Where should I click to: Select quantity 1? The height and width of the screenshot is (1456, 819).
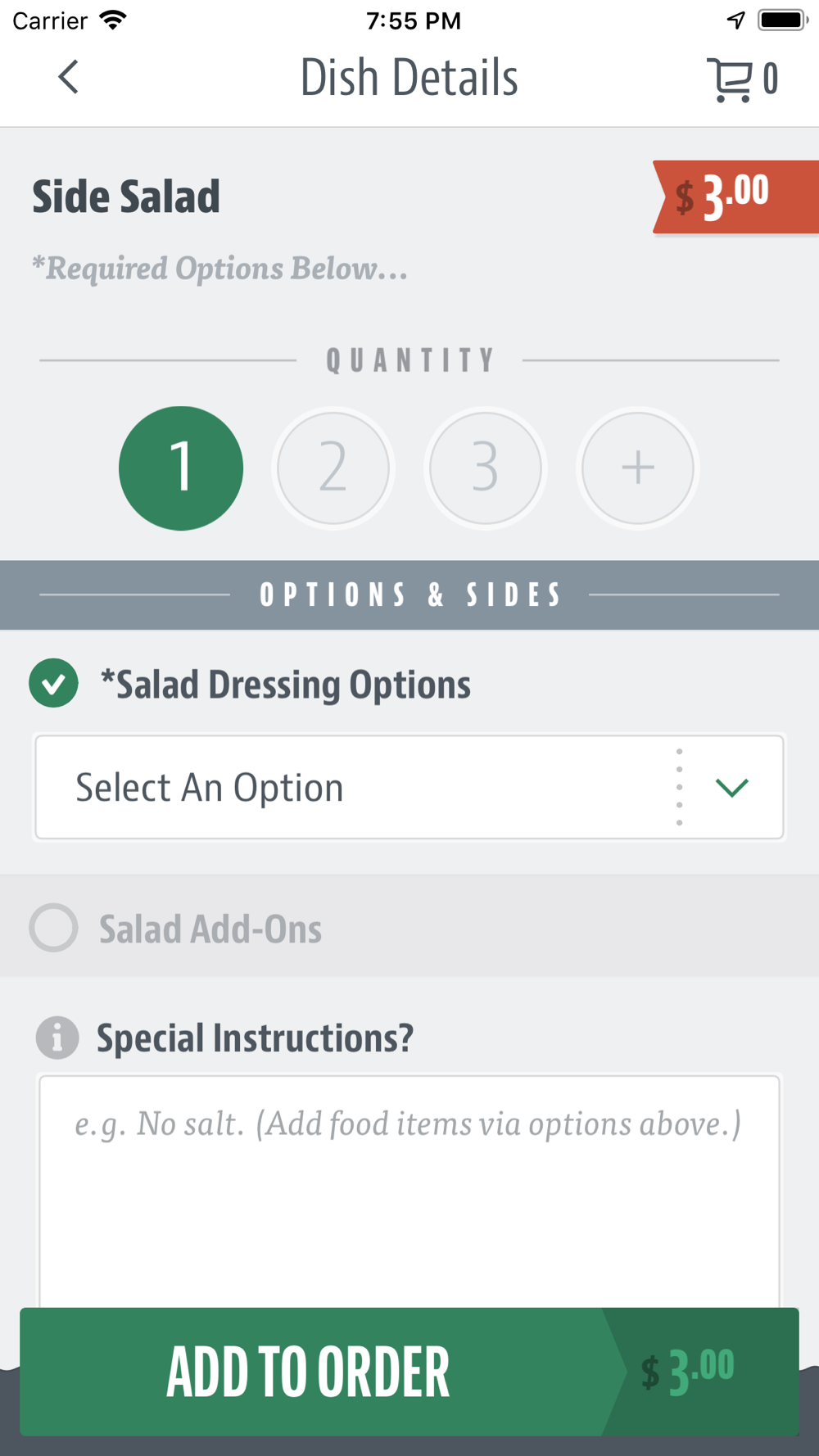pyautogui.click(x=181, y=468)
